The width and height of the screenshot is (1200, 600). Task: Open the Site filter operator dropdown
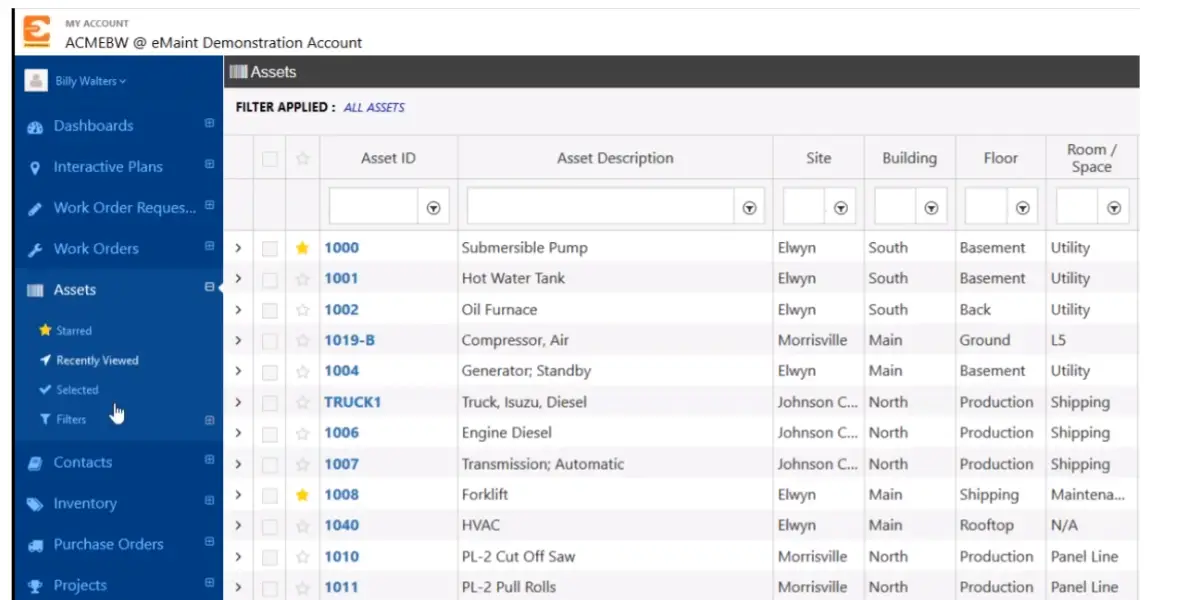[841, 208]
